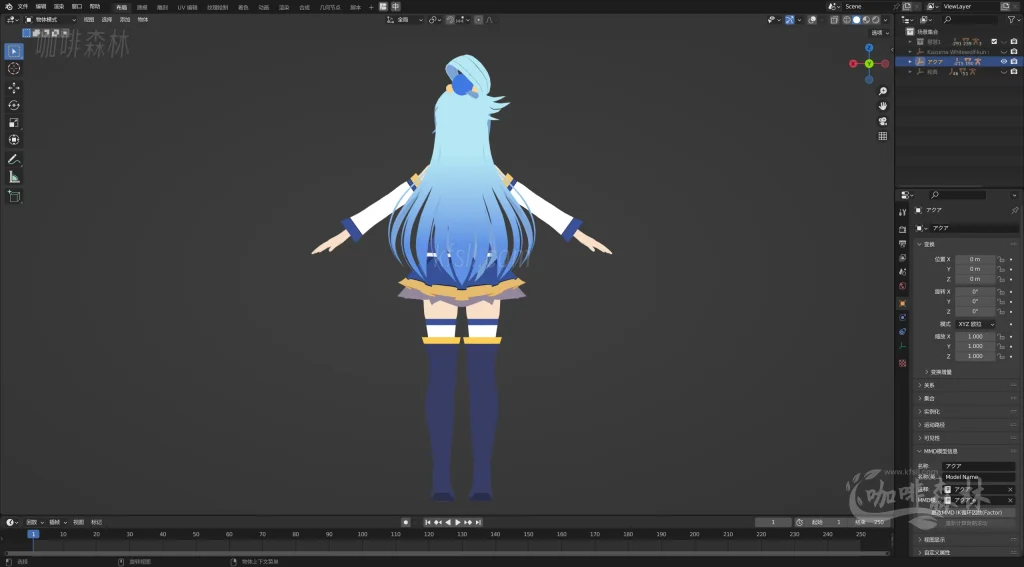Toggle snapping magnet icon
Screen dimensions: 1024x567
point(450,20)
